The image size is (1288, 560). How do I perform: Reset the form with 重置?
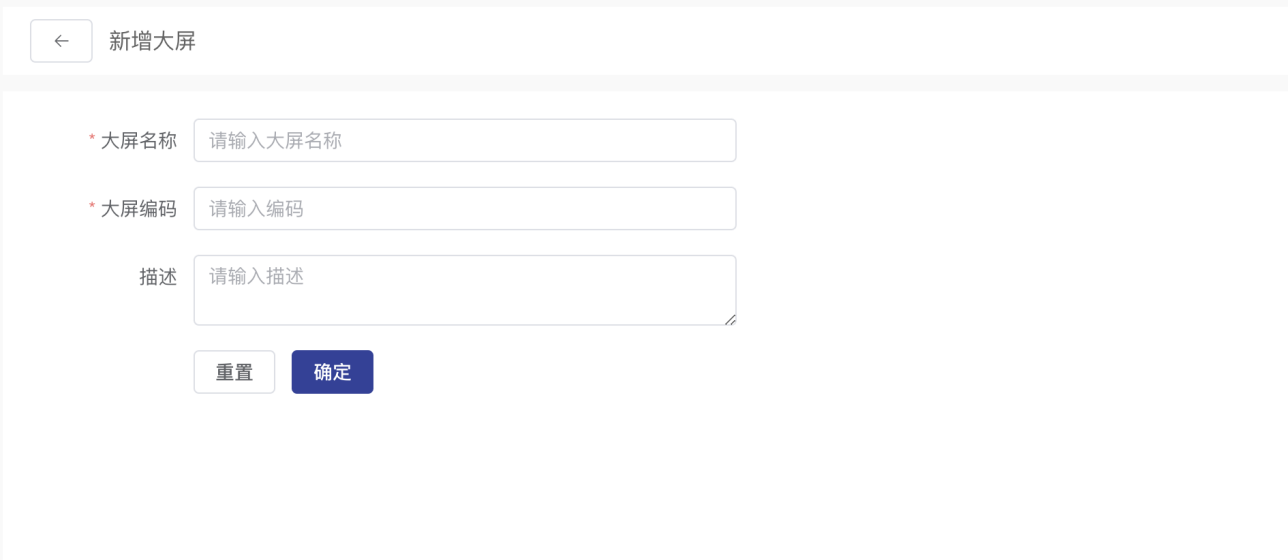pyautogui.click(x=234, y=372)
